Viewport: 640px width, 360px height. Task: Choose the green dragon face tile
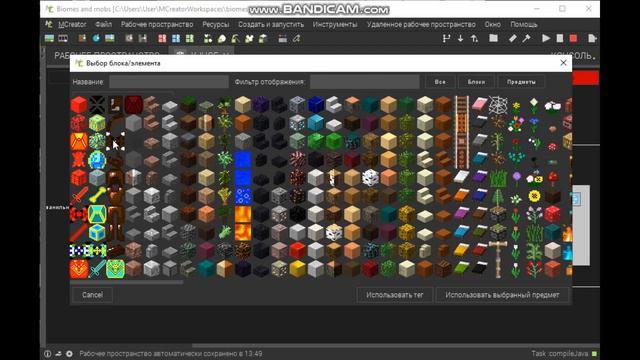[116, 269]
